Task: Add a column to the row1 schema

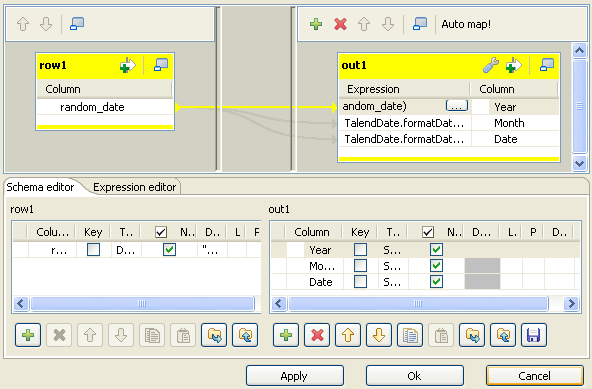Action: (28, 335)
